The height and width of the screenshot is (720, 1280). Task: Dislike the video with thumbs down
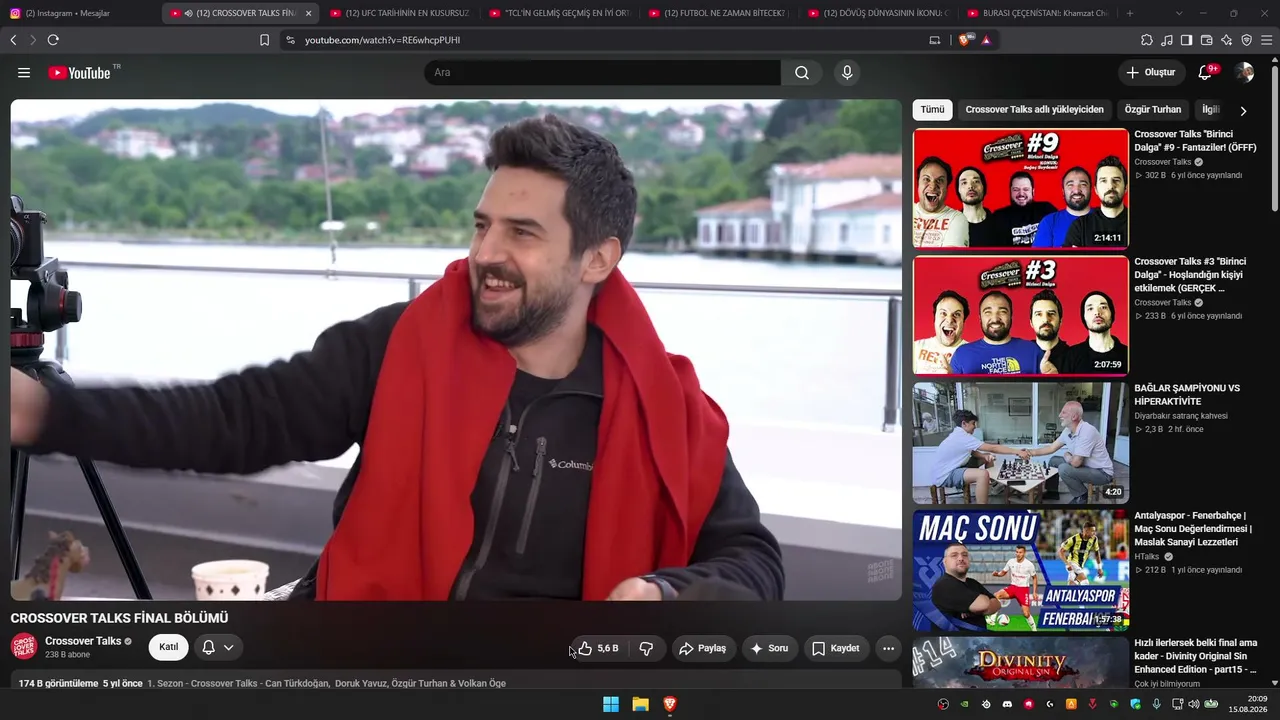[x=646, y=648]
